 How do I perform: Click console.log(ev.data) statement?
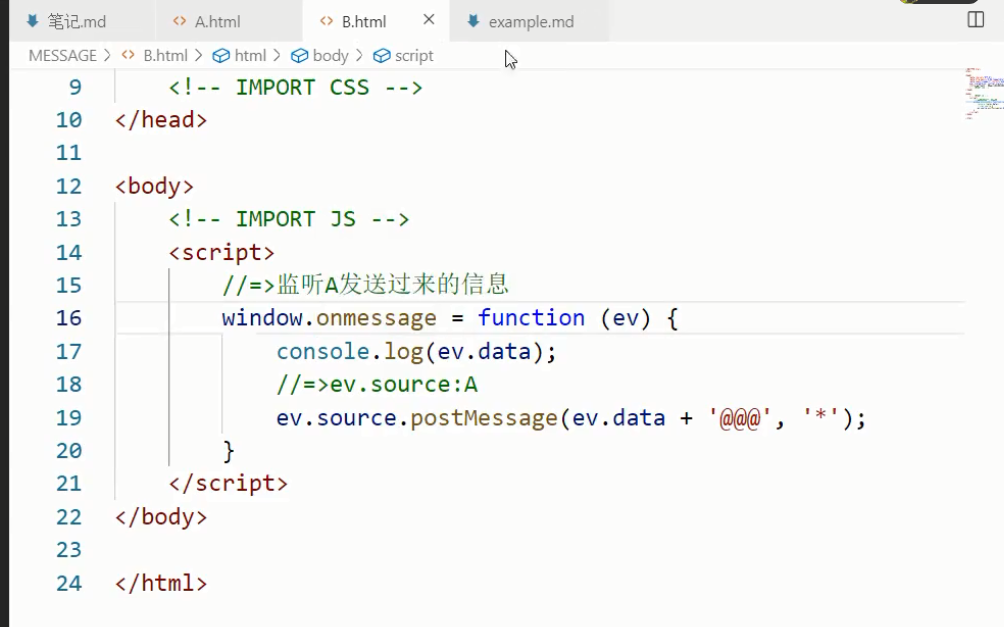coord(416,352)
